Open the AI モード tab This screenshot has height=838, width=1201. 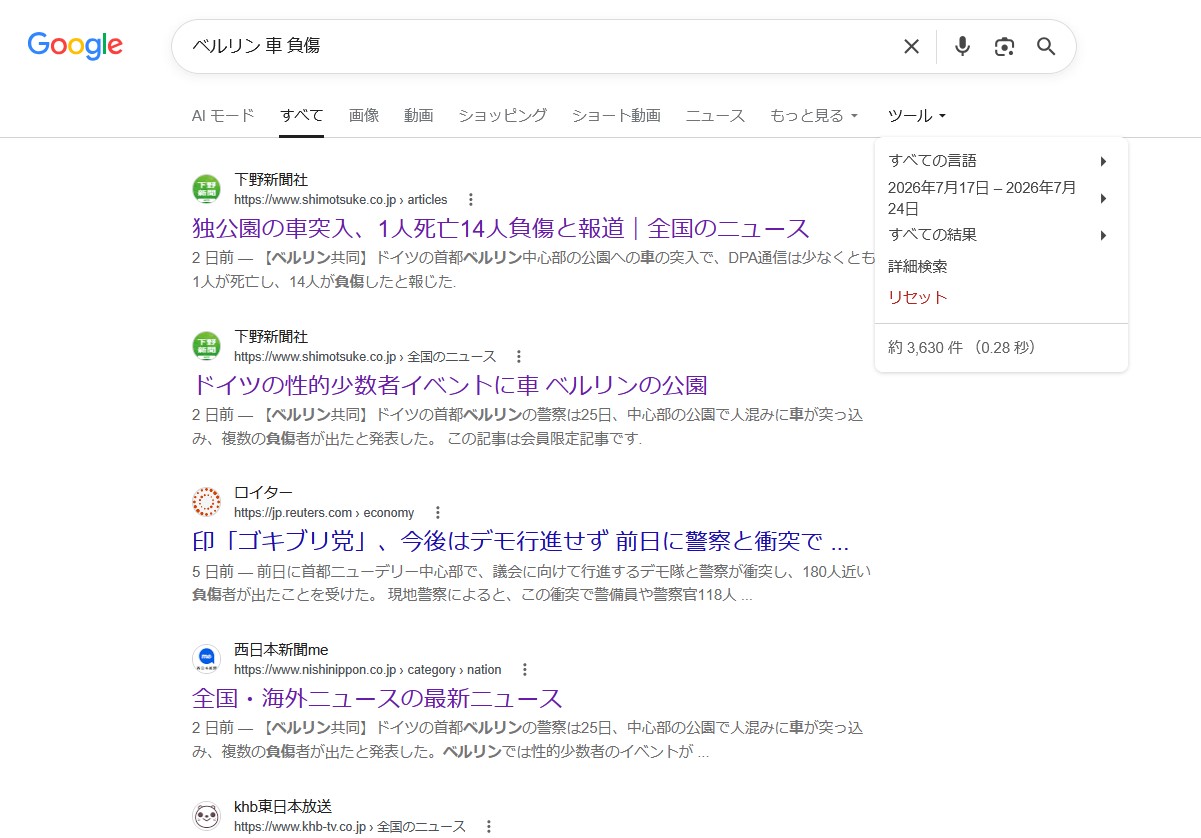point(223,116)
